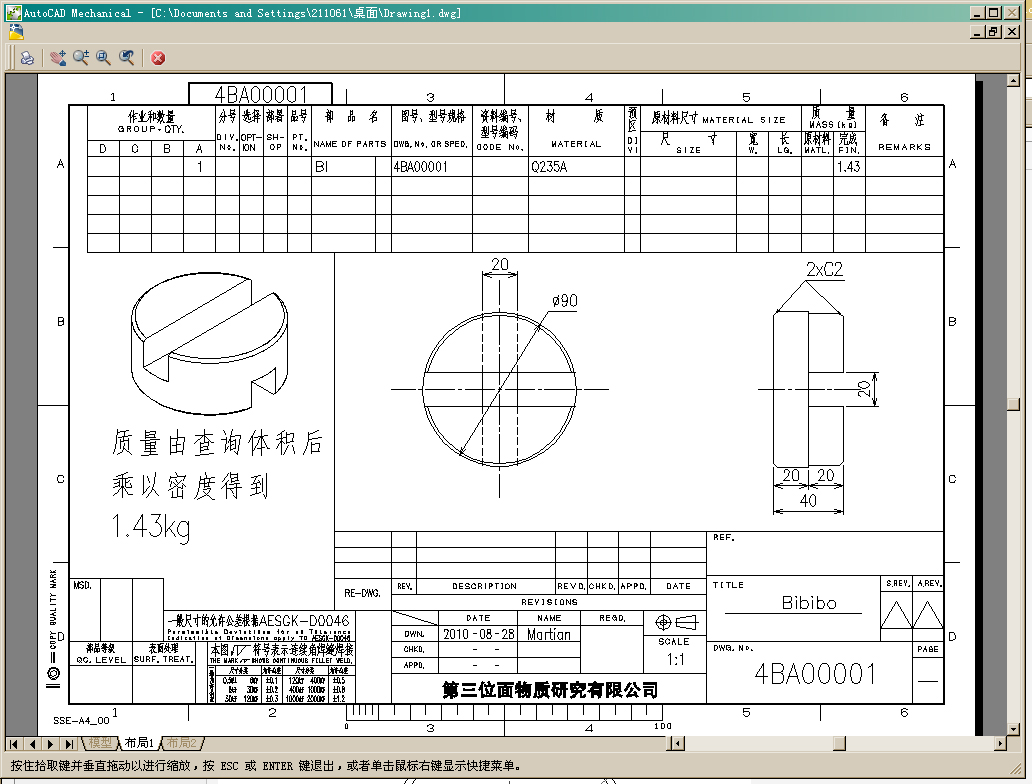Click the 1.43kg note text

(151, 527)
